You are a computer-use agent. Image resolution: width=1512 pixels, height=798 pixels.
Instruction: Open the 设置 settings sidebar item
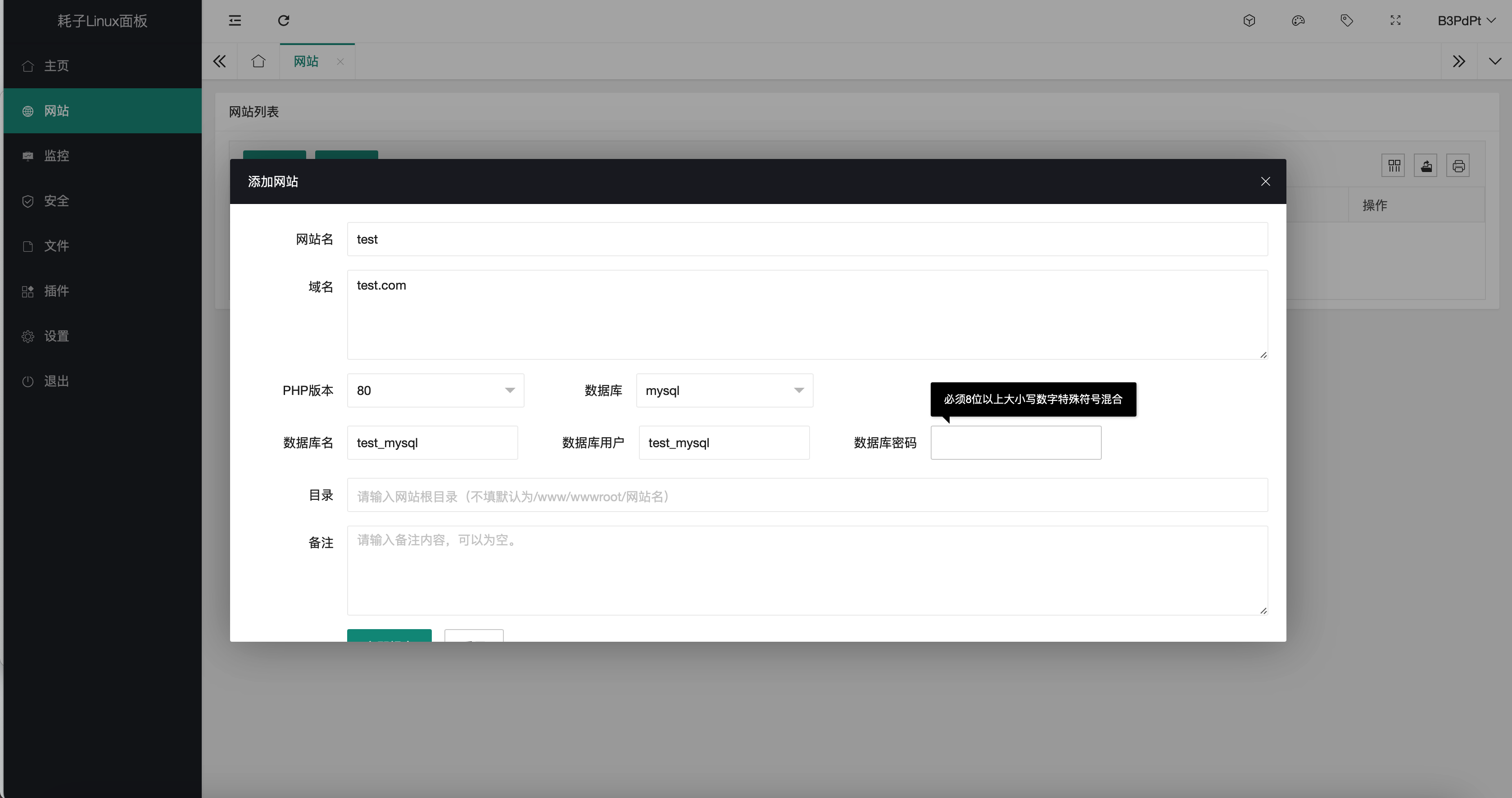point(102,336)
